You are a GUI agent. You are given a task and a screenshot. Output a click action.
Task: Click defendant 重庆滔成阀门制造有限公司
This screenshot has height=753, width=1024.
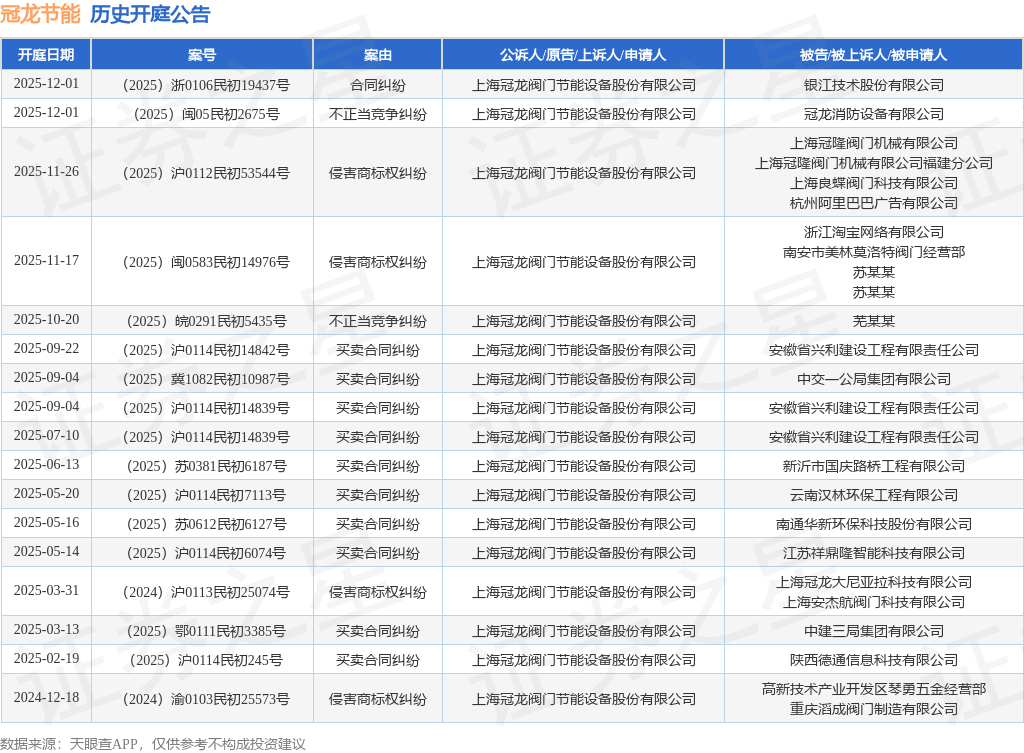(x=873, y=709)
